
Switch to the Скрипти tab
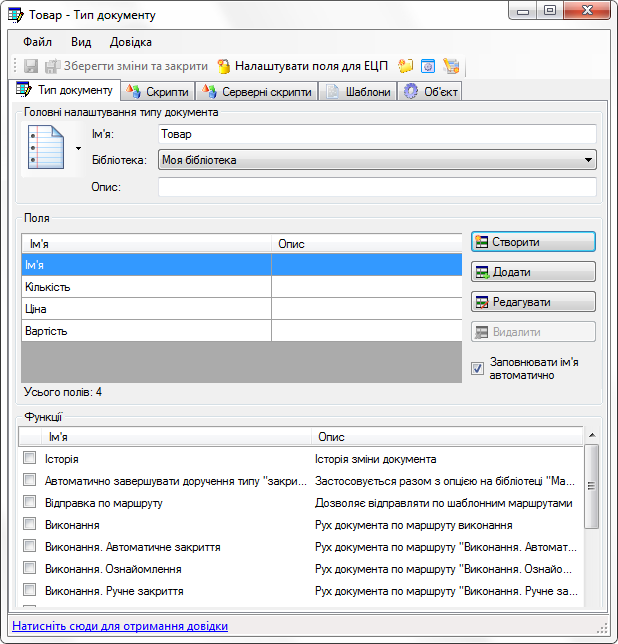click(157, 92)
